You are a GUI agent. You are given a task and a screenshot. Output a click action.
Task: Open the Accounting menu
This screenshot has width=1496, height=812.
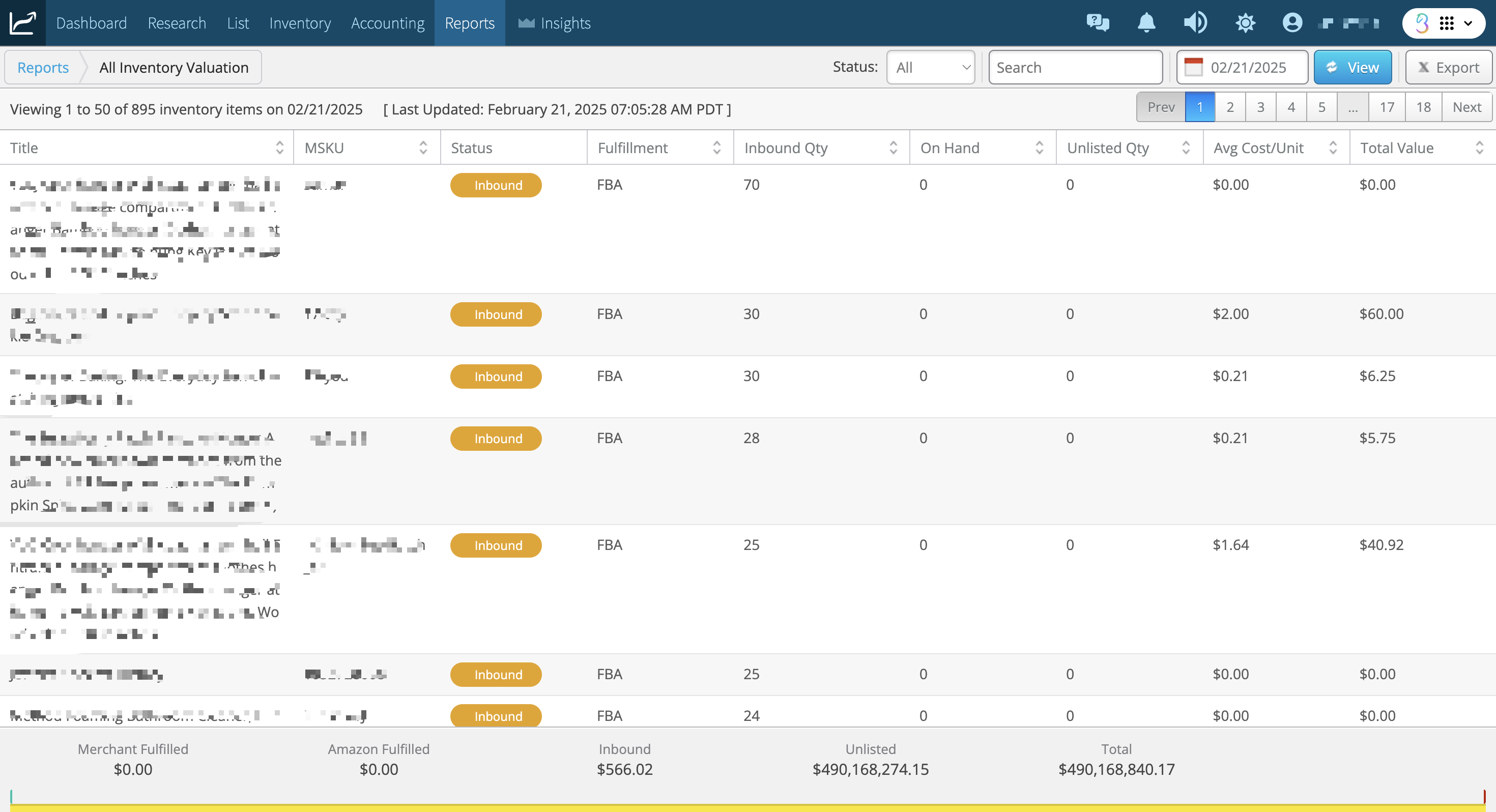pos(387,23)
